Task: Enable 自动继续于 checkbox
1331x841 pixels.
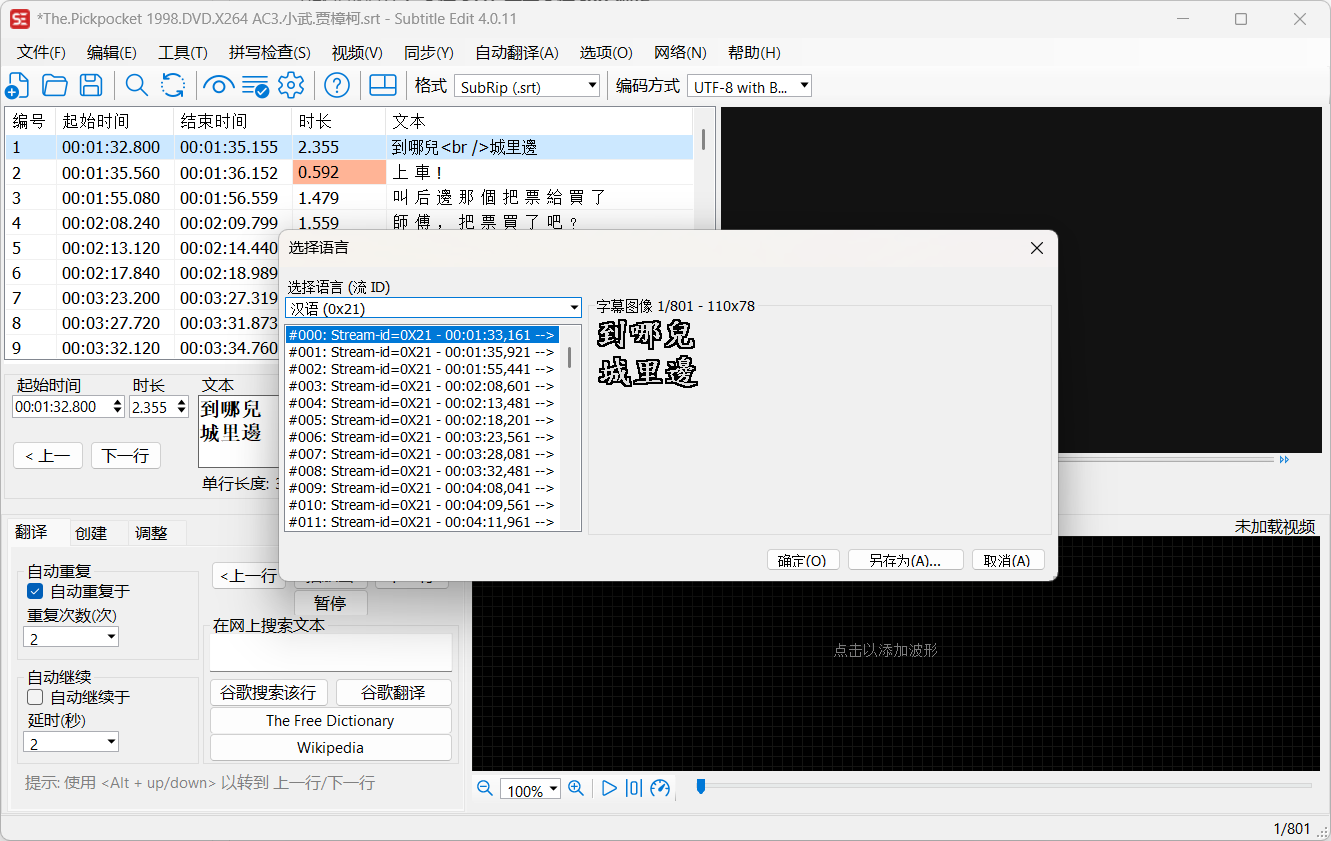Action: tap(35, 696)
